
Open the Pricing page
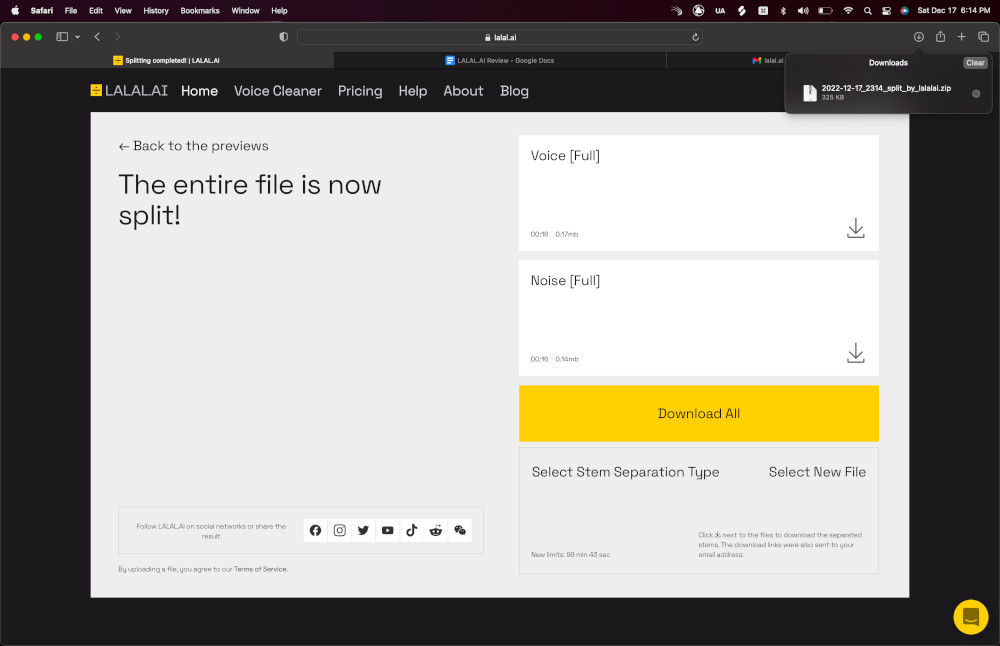pos(360,91)
